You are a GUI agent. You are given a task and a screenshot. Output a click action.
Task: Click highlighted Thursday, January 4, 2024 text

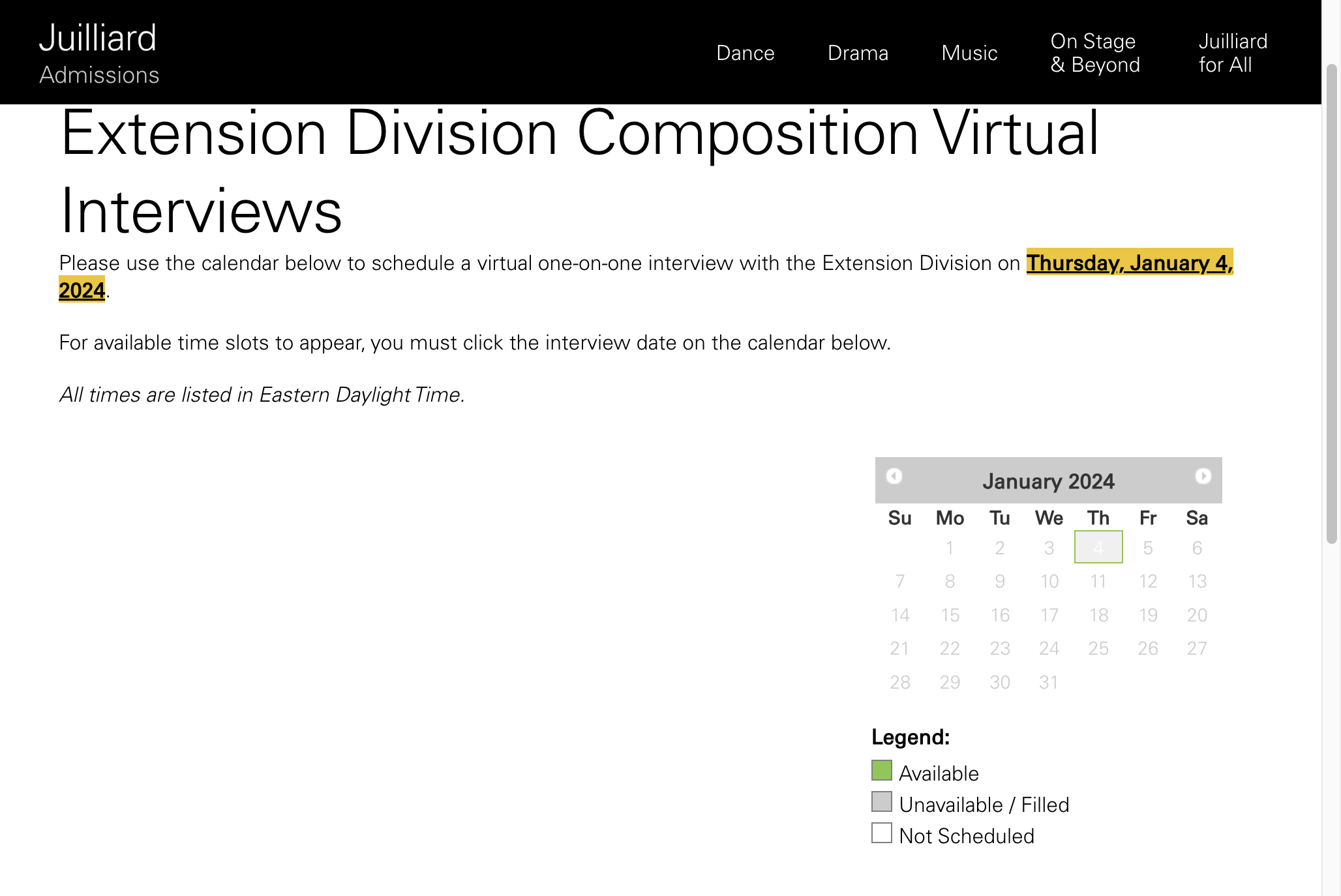coord(1130,263)
